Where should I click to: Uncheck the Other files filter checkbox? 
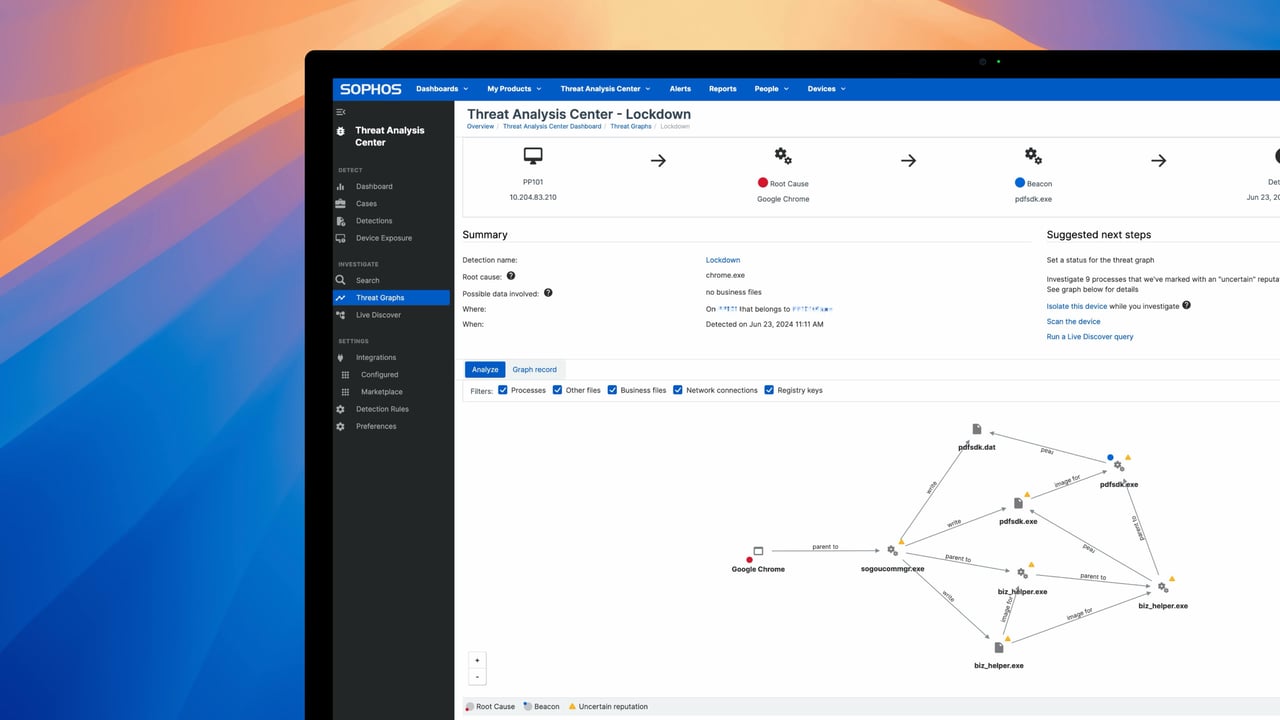(x=557, y=390)
